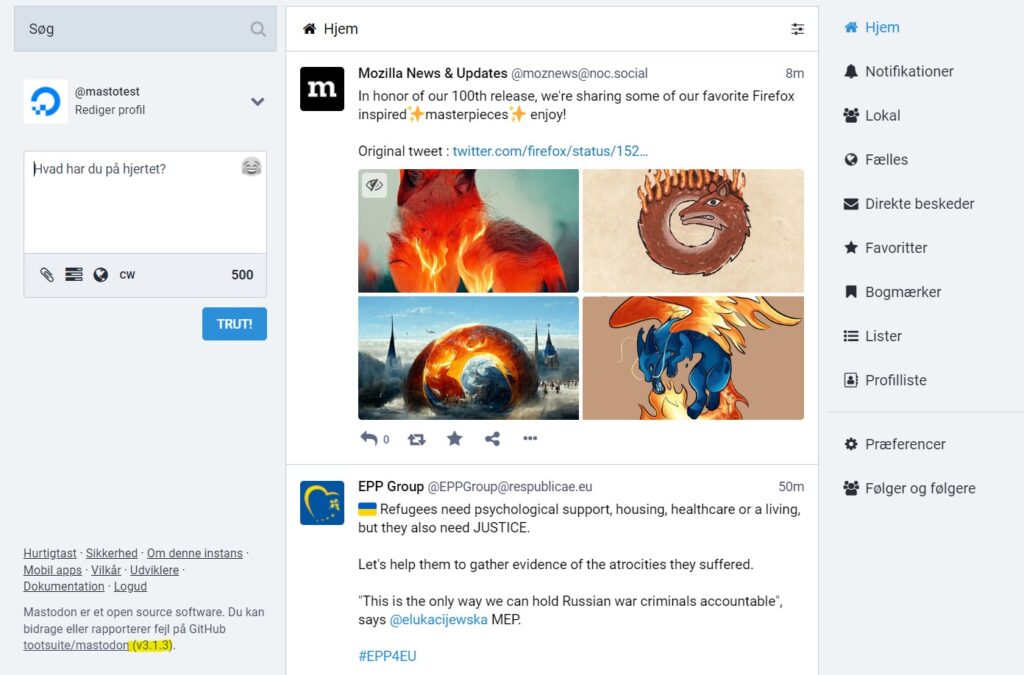Click the 'Hvad har du på hjertet?' compose box
Image resolution: width=1024 pixels, height=675 pixels.
point(145,202)
